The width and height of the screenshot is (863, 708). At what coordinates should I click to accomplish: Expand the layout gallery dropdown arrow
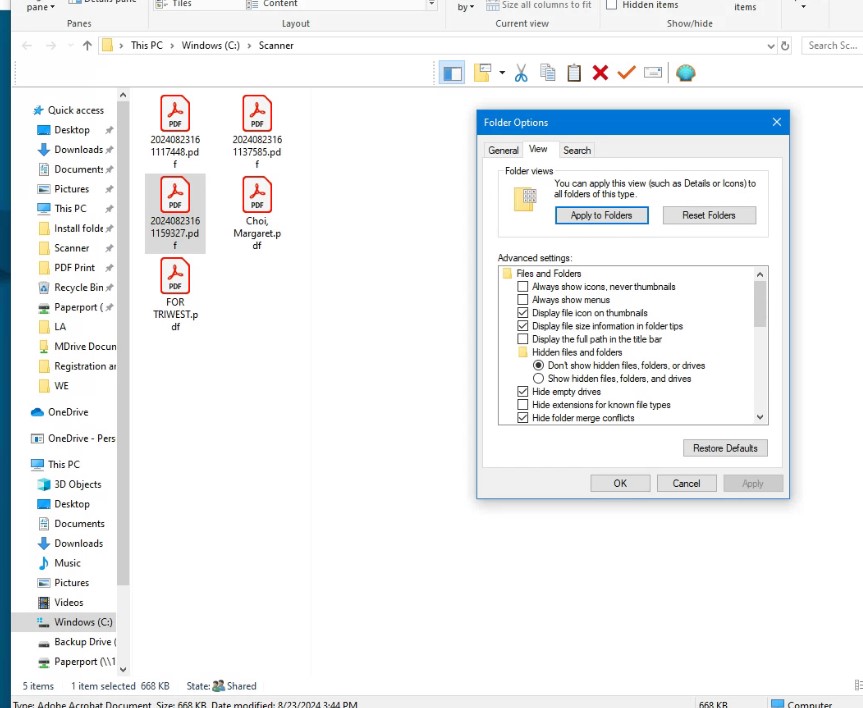coord(432,4)
